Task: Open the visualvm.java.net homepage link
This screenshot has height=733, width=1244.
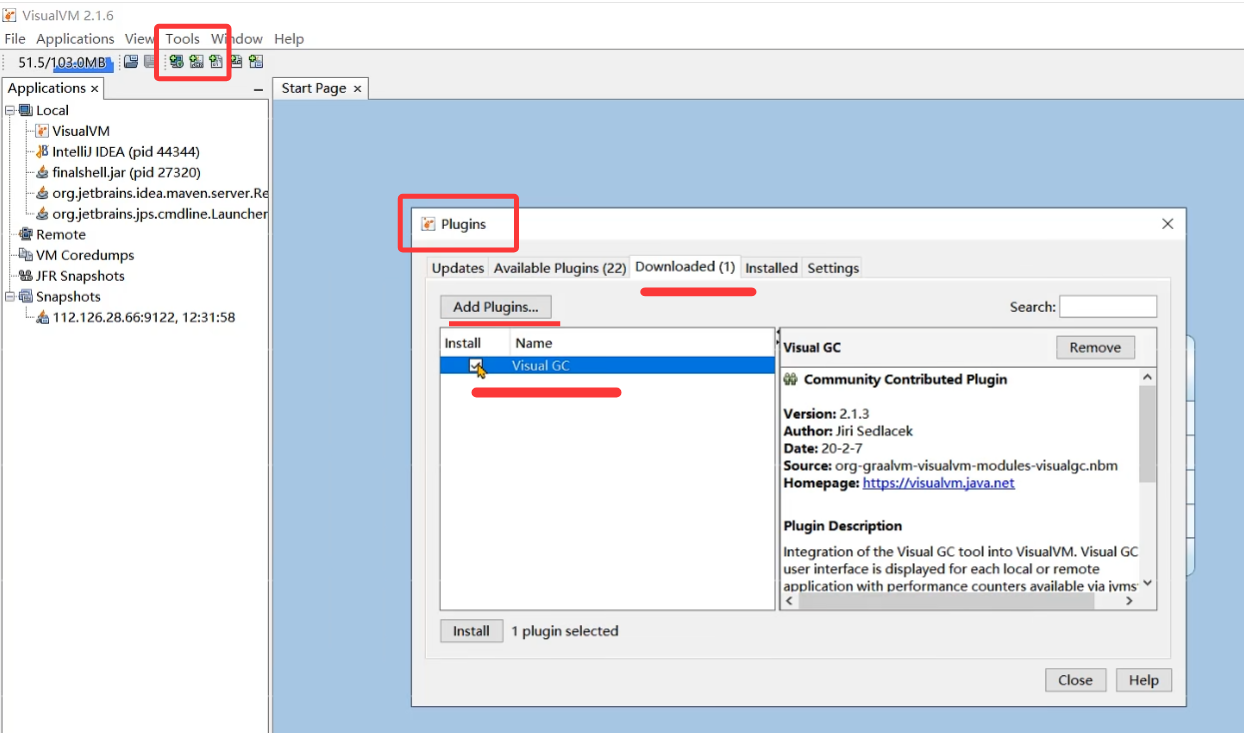Action: coord(938,483)
